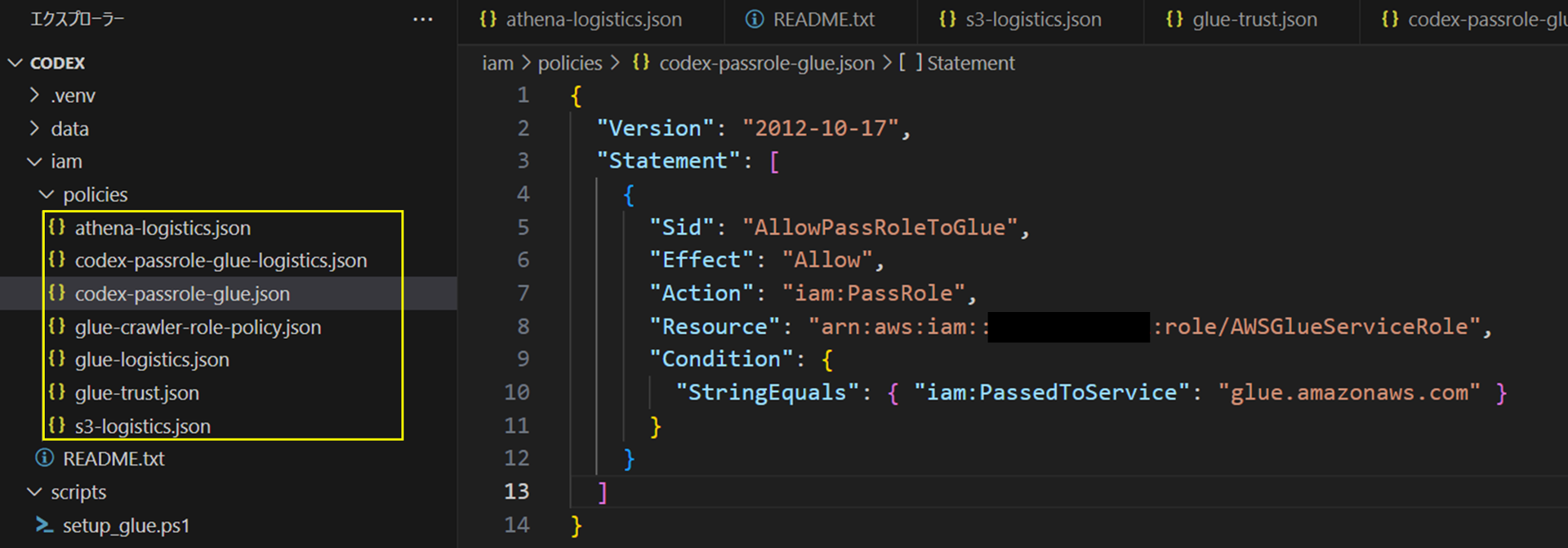
Task: Expand the data folder
Action: (34, 128)
